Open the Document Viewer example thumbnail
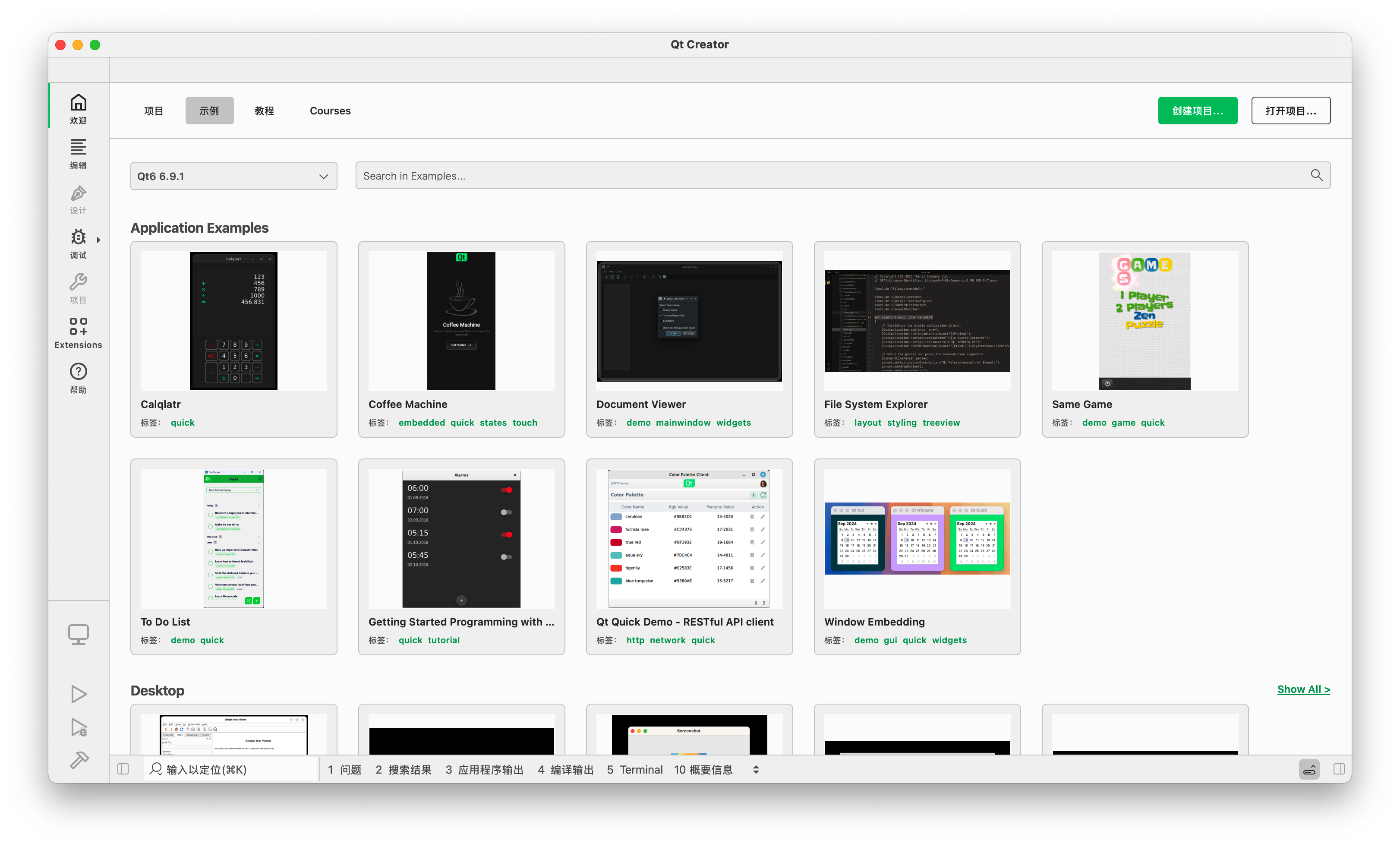The height and width of the screenshot is (847, 1400). [689, 321]
